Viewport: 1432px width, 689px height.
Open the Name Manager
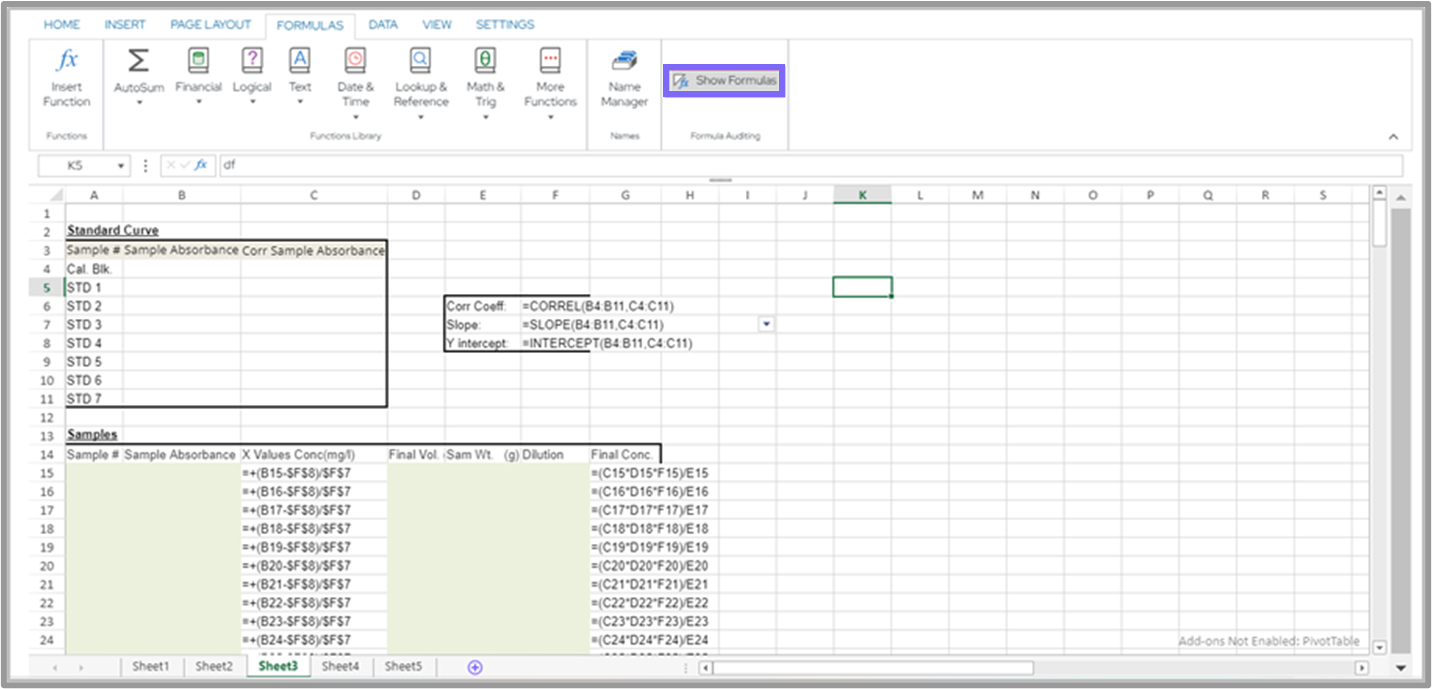point(624,61)
